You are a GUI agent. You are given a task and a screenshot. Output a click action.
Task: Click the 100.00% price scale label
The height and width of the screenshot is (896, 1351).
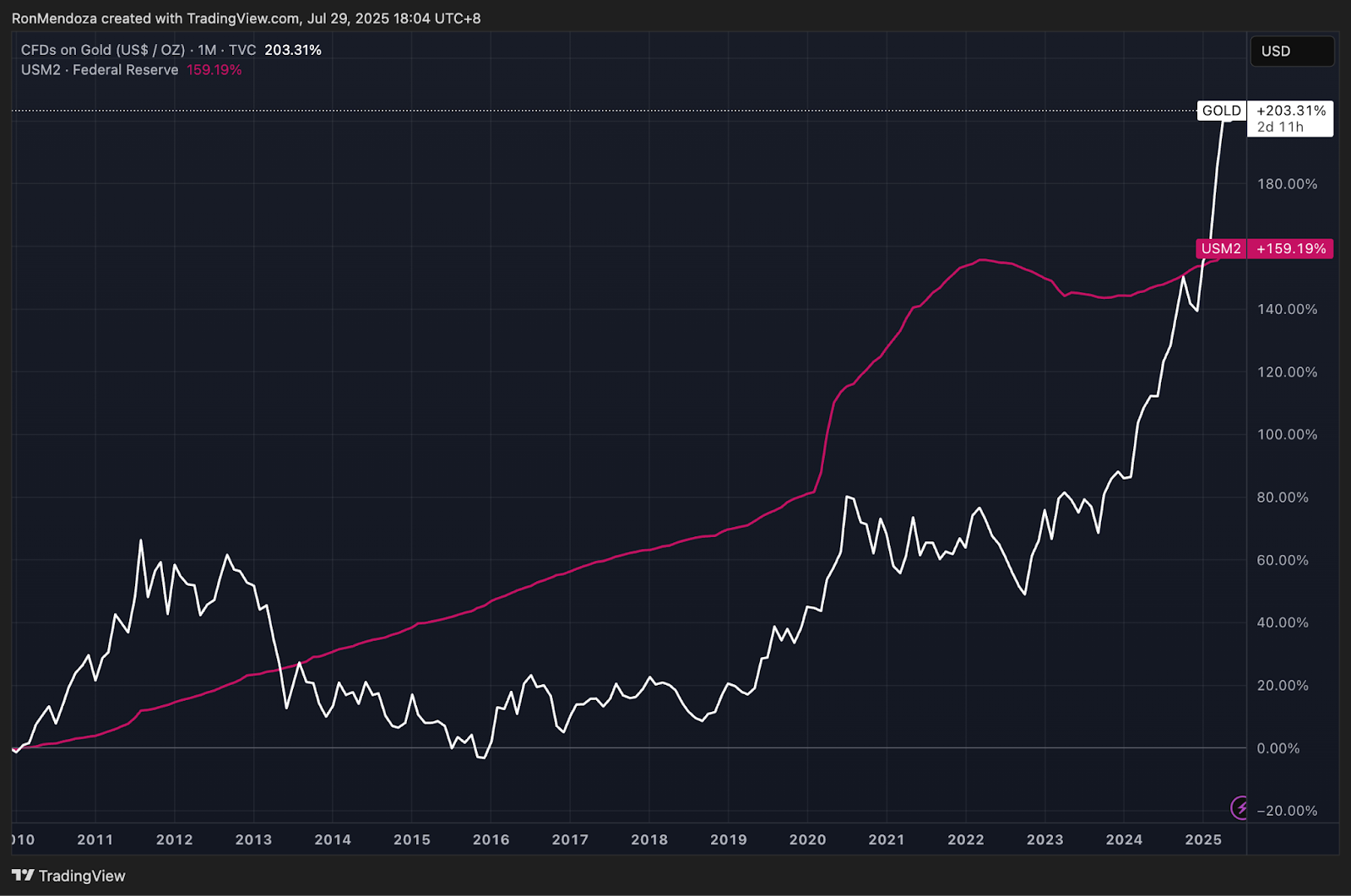click(1286, 434)
